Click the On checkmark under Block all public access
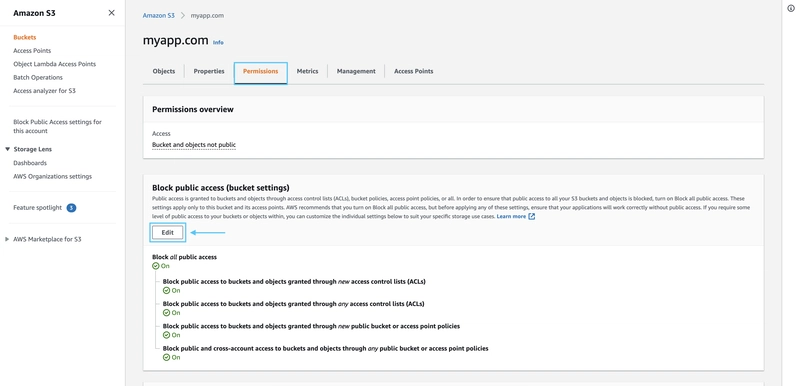Viewport: 800px width, 386px height. 156,266
